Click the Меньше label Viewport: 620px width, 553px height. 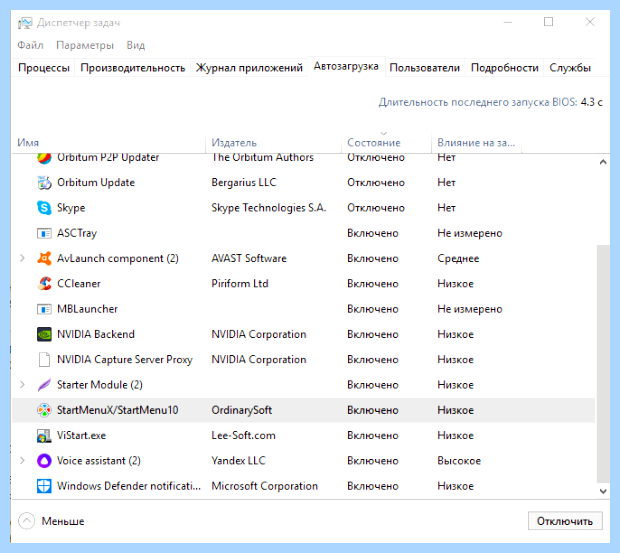click(63, 521)
